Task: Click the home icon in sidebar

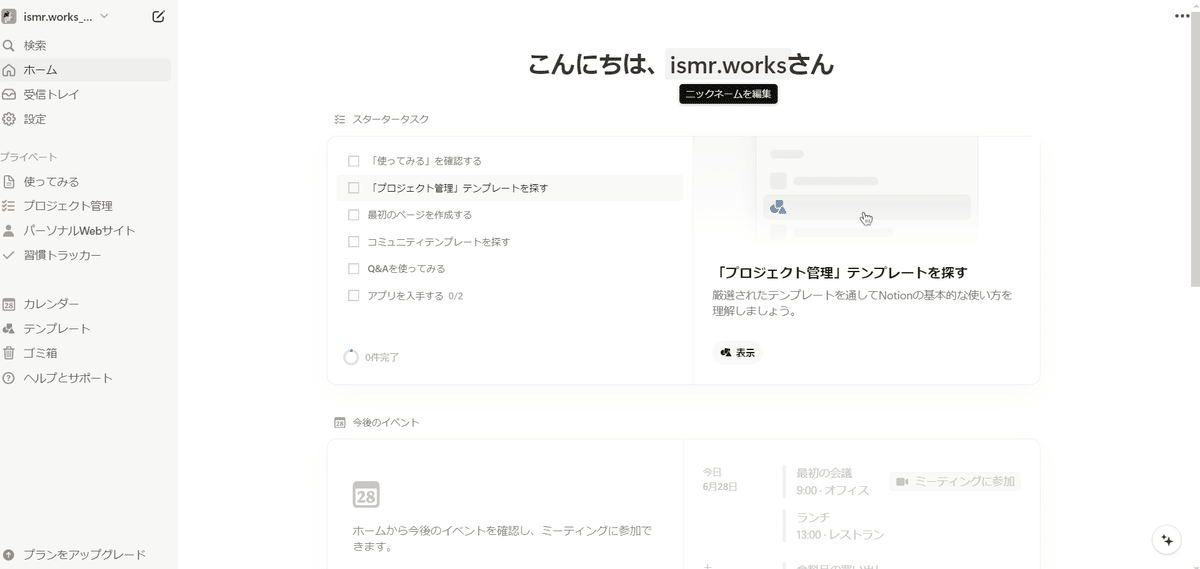Action: tap(9, 70)
